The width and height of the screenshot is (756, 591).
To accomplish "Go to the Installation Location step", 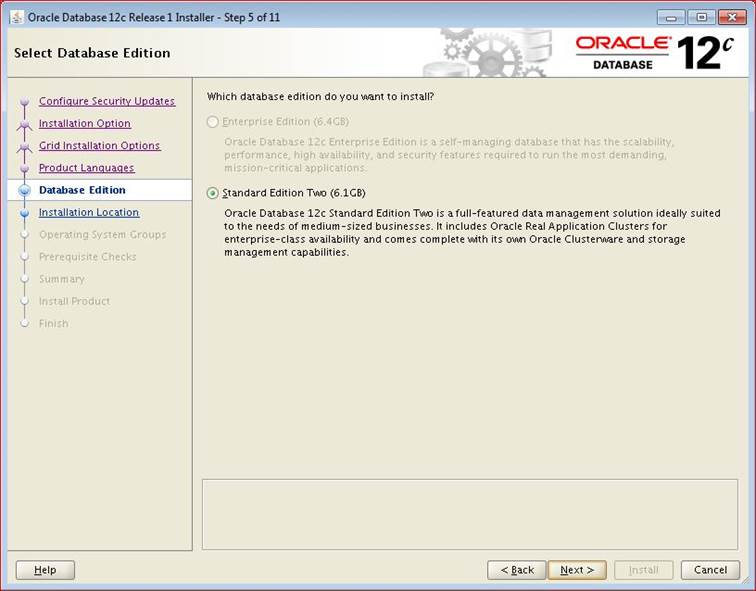I will click(89, 212).
